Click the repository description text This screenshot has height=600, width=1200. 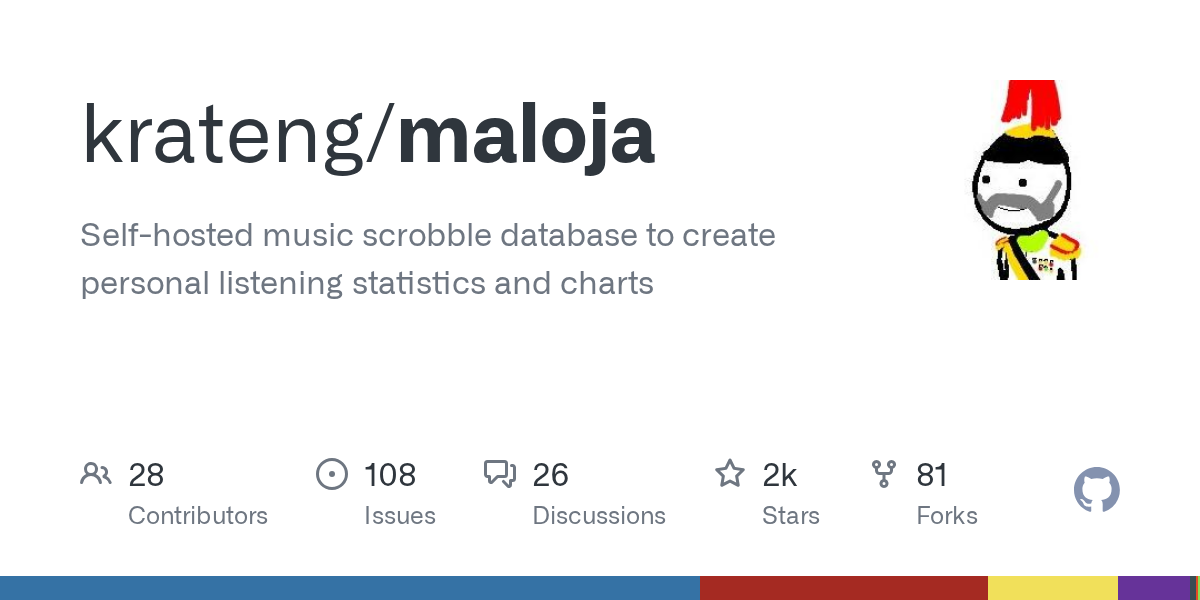tap(428, 259)
